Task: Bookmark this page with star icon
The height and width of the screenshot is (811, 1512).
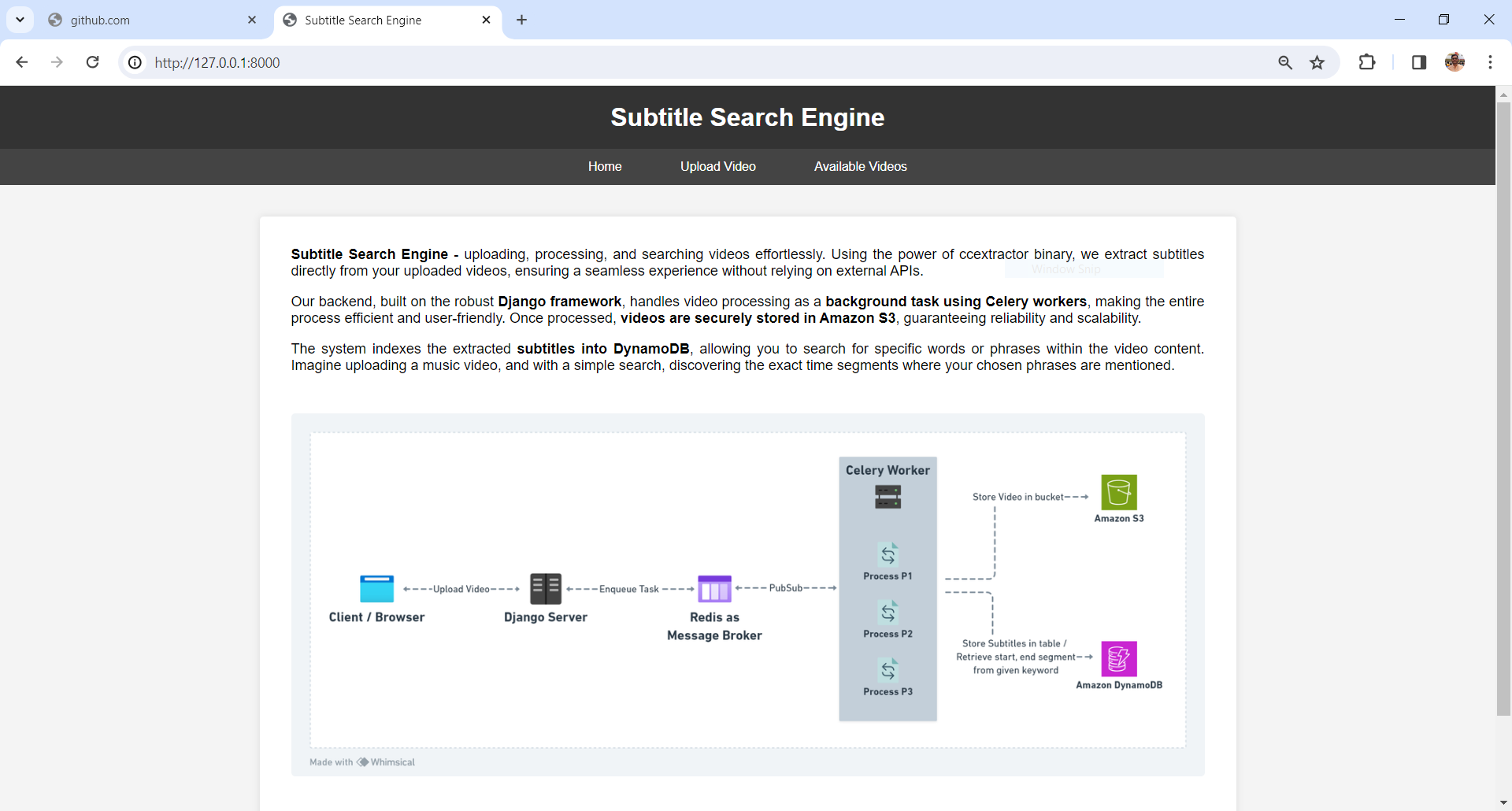Action: pyautogui.click(x=1317, y=62)
